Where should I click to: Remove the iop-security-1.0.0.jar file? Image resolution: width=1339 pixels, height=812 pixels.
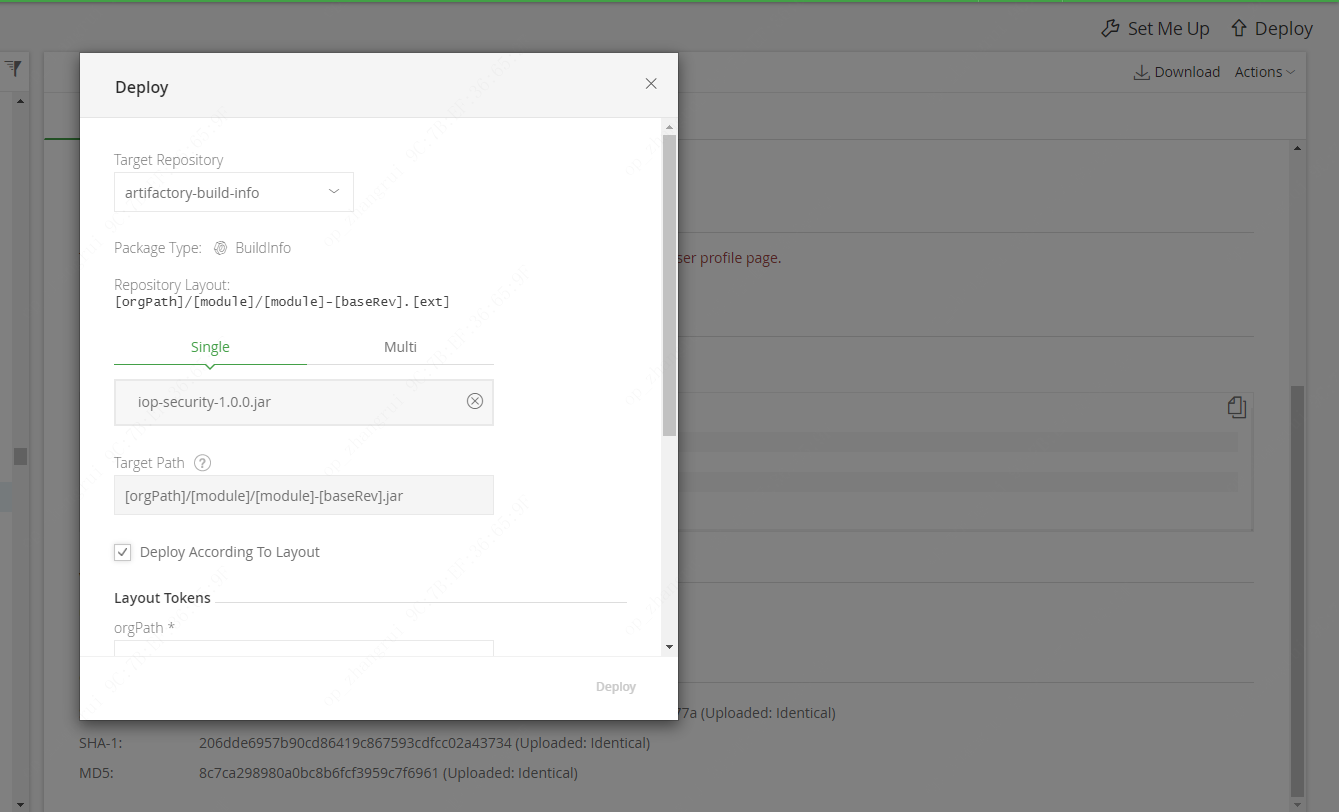coord(475,401)
